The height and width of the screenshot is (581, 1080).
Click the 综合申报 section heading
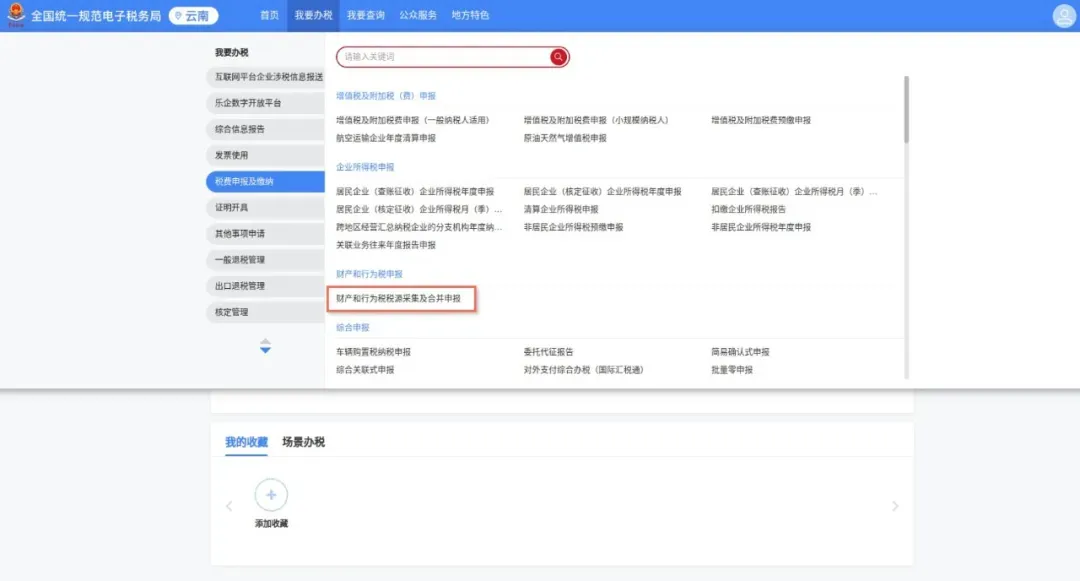[x=353, y=328]
